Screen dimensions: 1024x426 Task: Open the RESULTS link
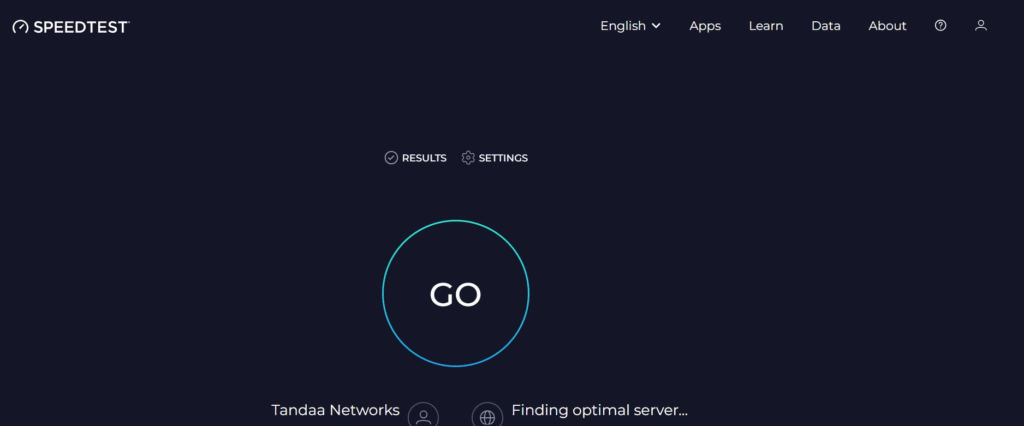click(424, 158)
